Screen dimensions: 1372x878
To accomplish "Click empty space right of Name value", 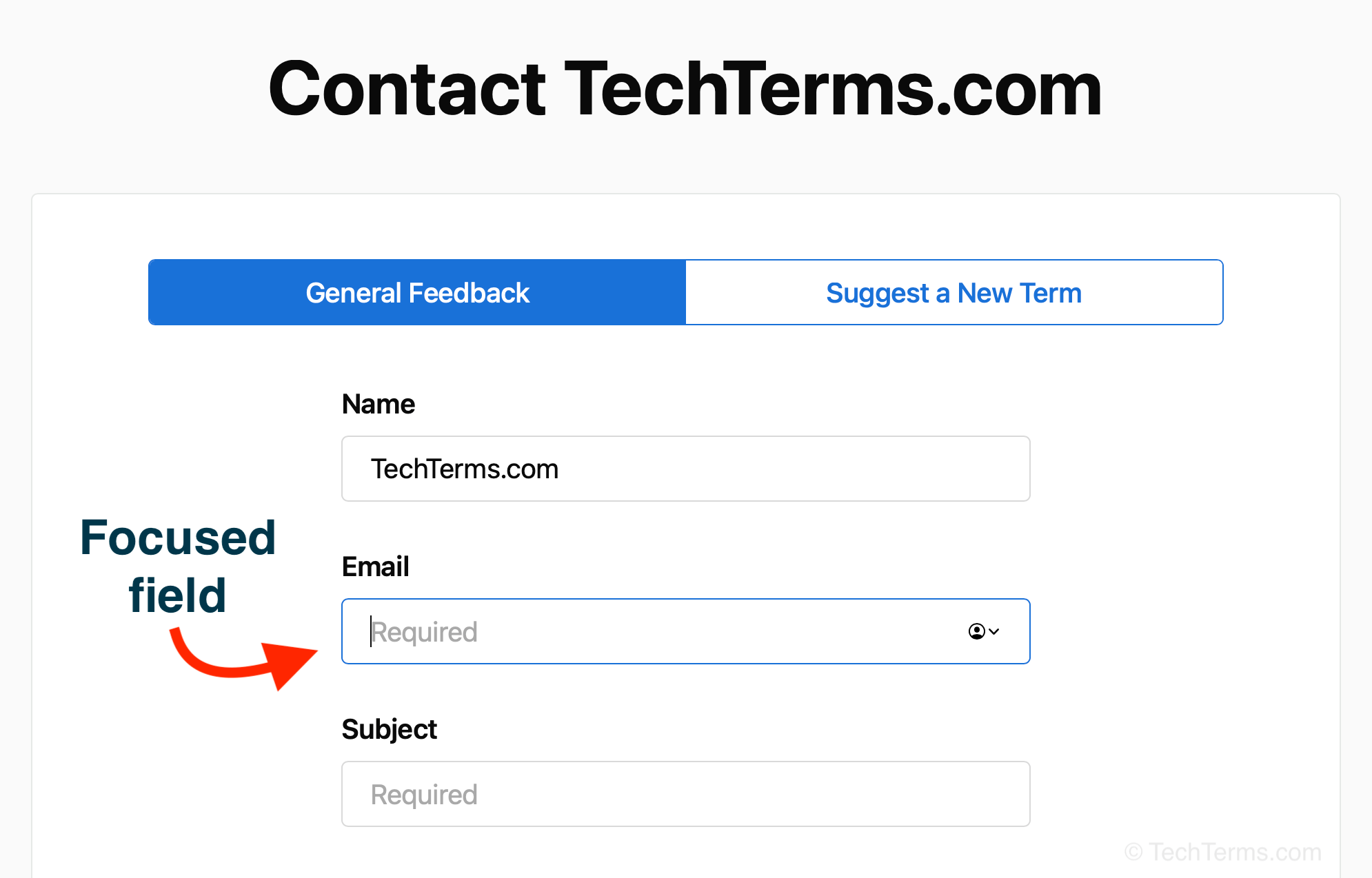I will click(x=793, y=469).
